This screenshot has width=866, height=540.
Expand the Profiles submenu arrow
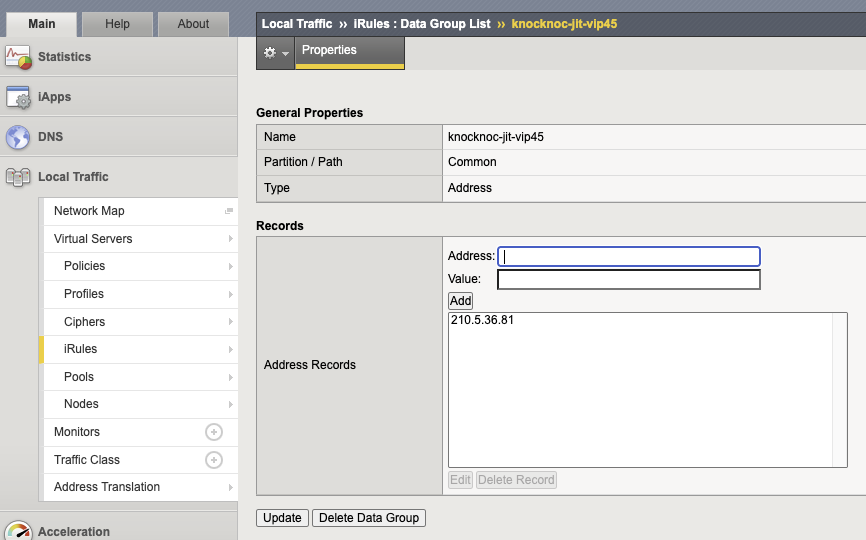point(230,294)
